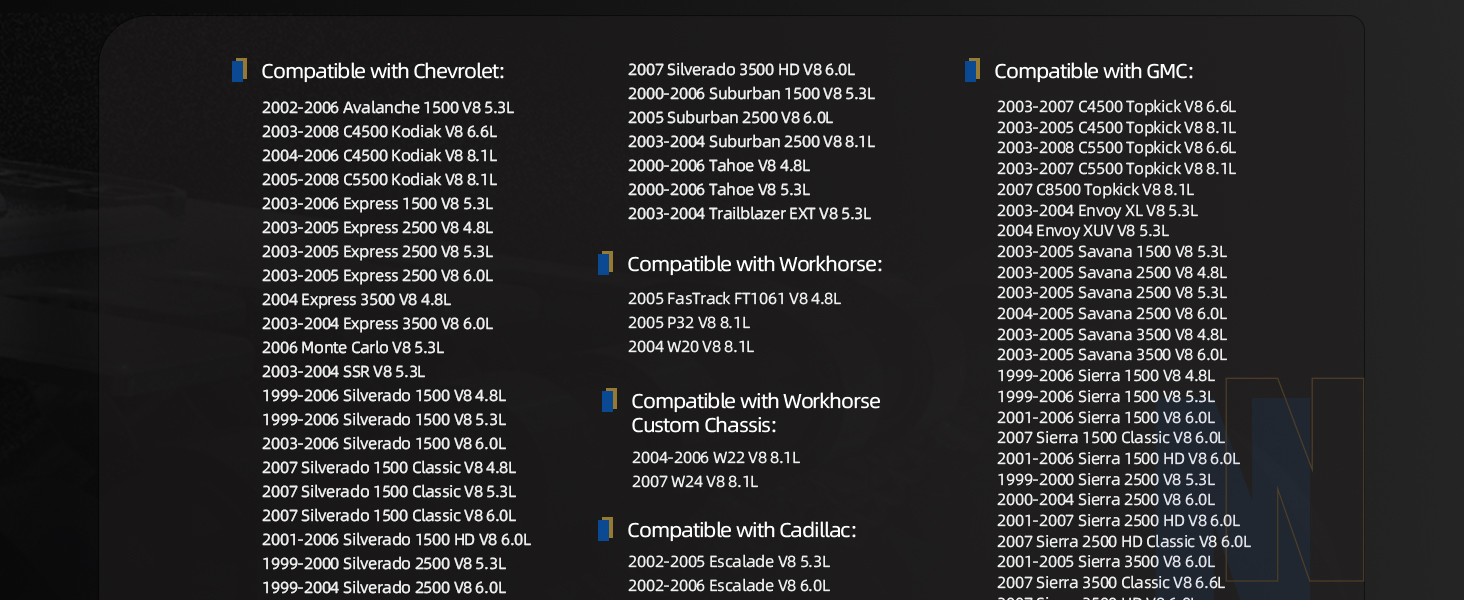Click 2001-2006 Sierra 1500 HD V8 6.0L

(1119, 458)
